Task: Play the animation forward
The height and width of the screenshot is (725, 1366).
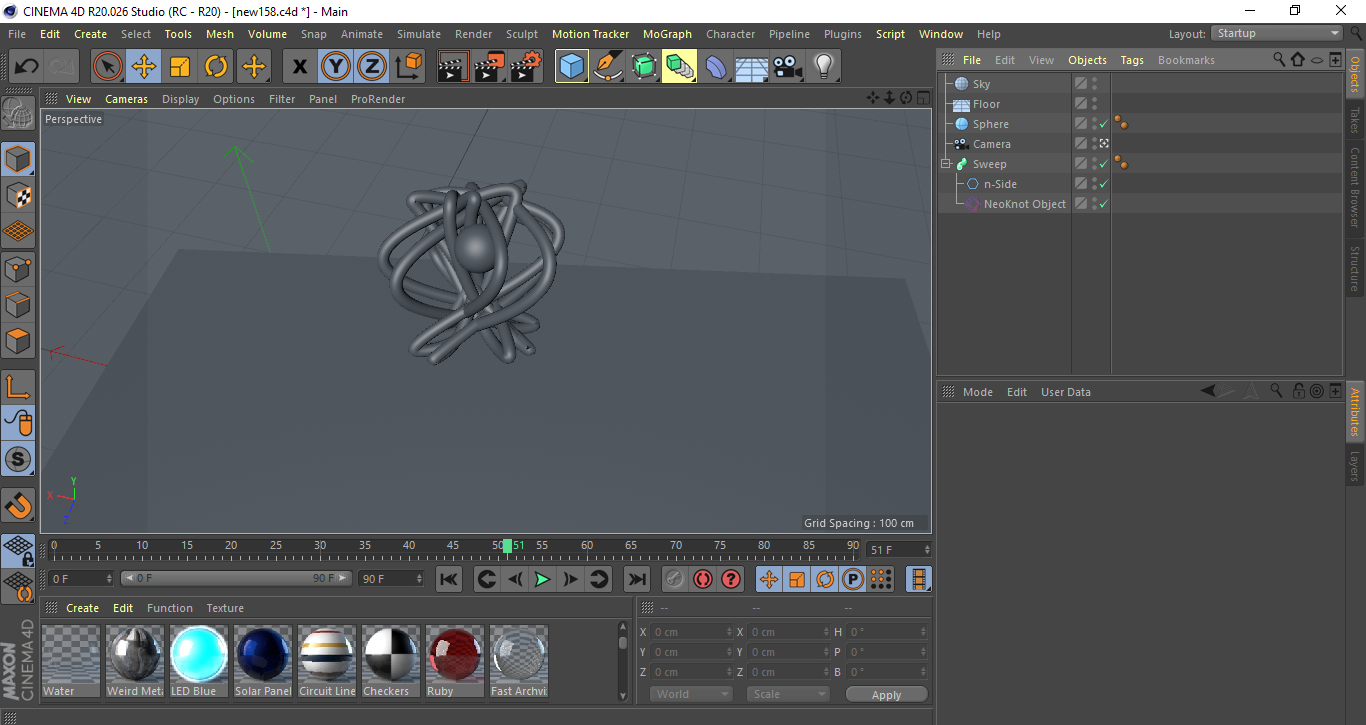Action: (542, 579)
